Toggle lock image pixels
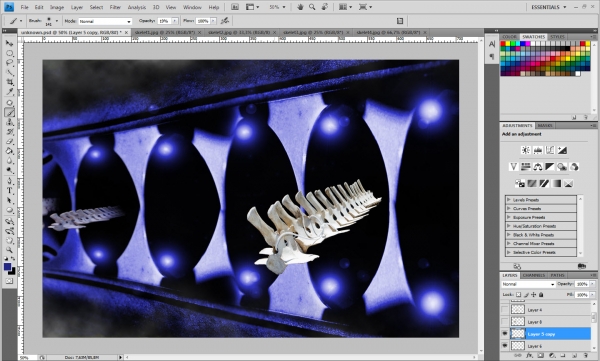The width and height of the screenshot is (600, 361). point(526,295)
